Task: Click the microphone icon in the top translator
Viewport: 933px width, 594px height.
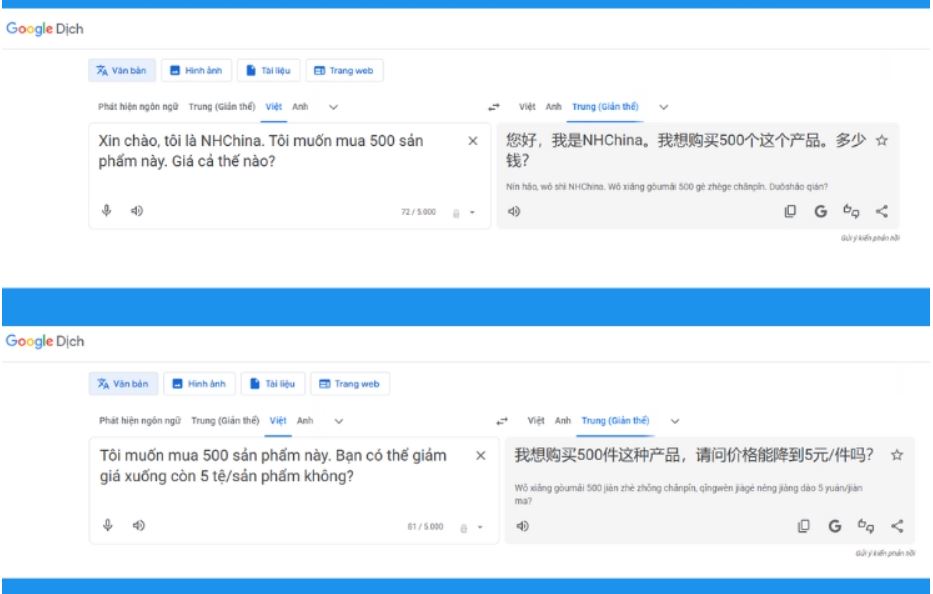Action: pyautogui.click(x=106, y=210)
